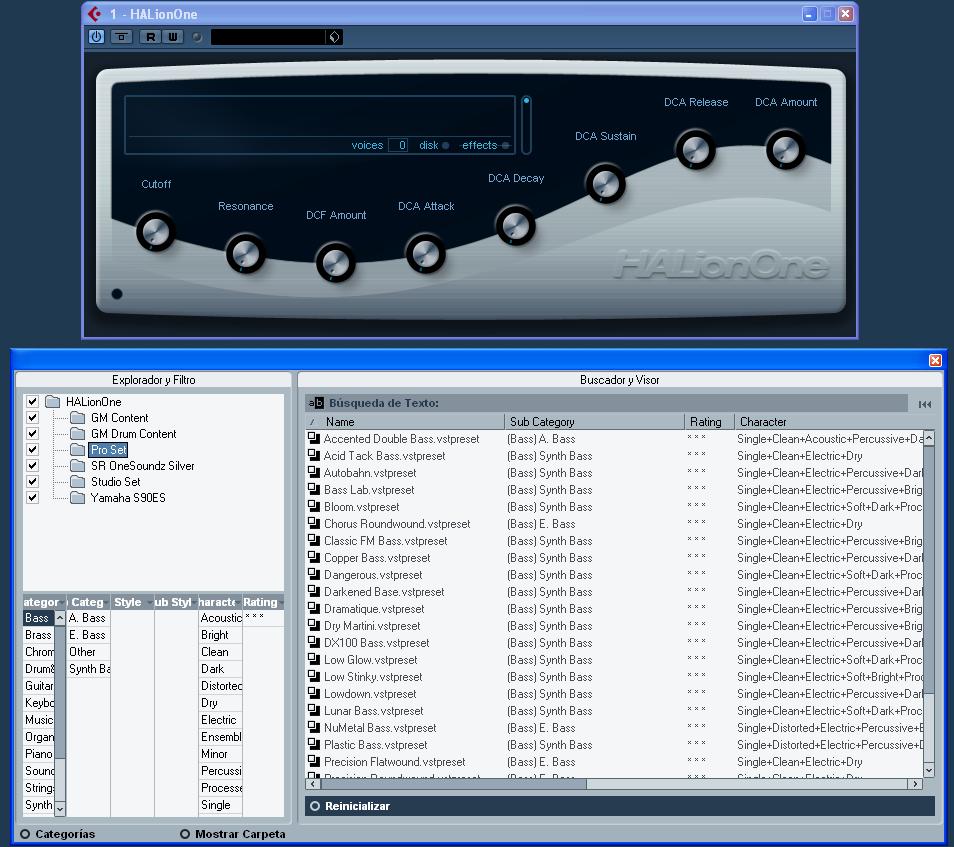Image resolution: width=954 pixels, height=847 pixels.
Task: Click the voices count field
Action: [398, 145]
